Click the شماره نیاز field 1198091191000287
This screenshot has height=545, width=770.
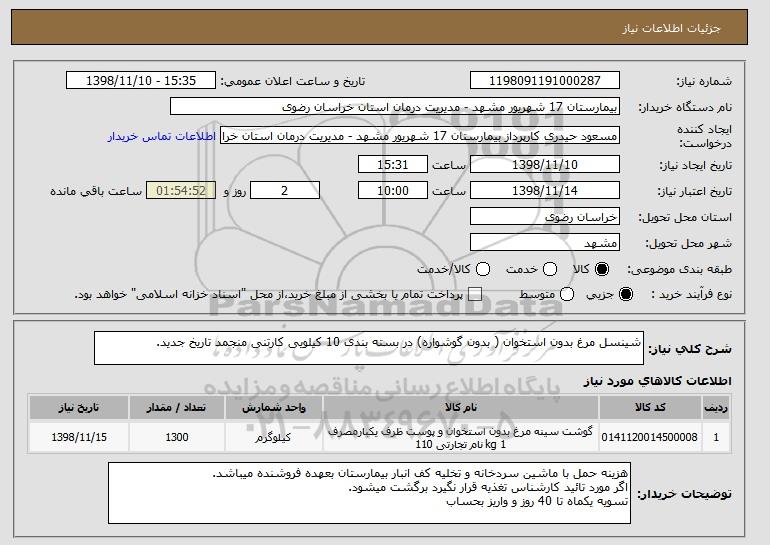(x=545, y=81)
